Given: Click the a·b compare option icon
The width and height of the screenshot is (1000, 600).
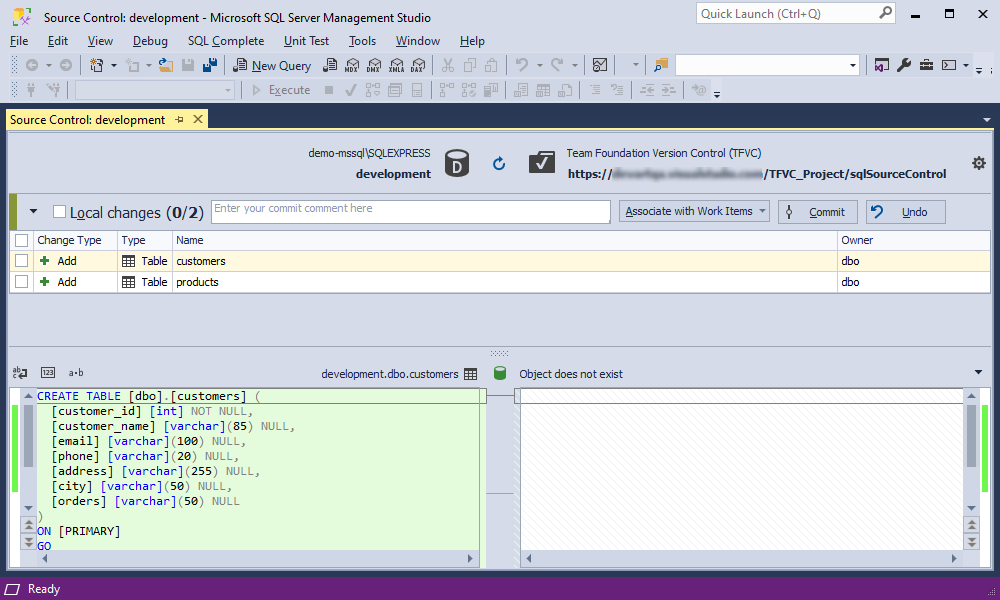Looking at the screenshot, I should point(76,373).
